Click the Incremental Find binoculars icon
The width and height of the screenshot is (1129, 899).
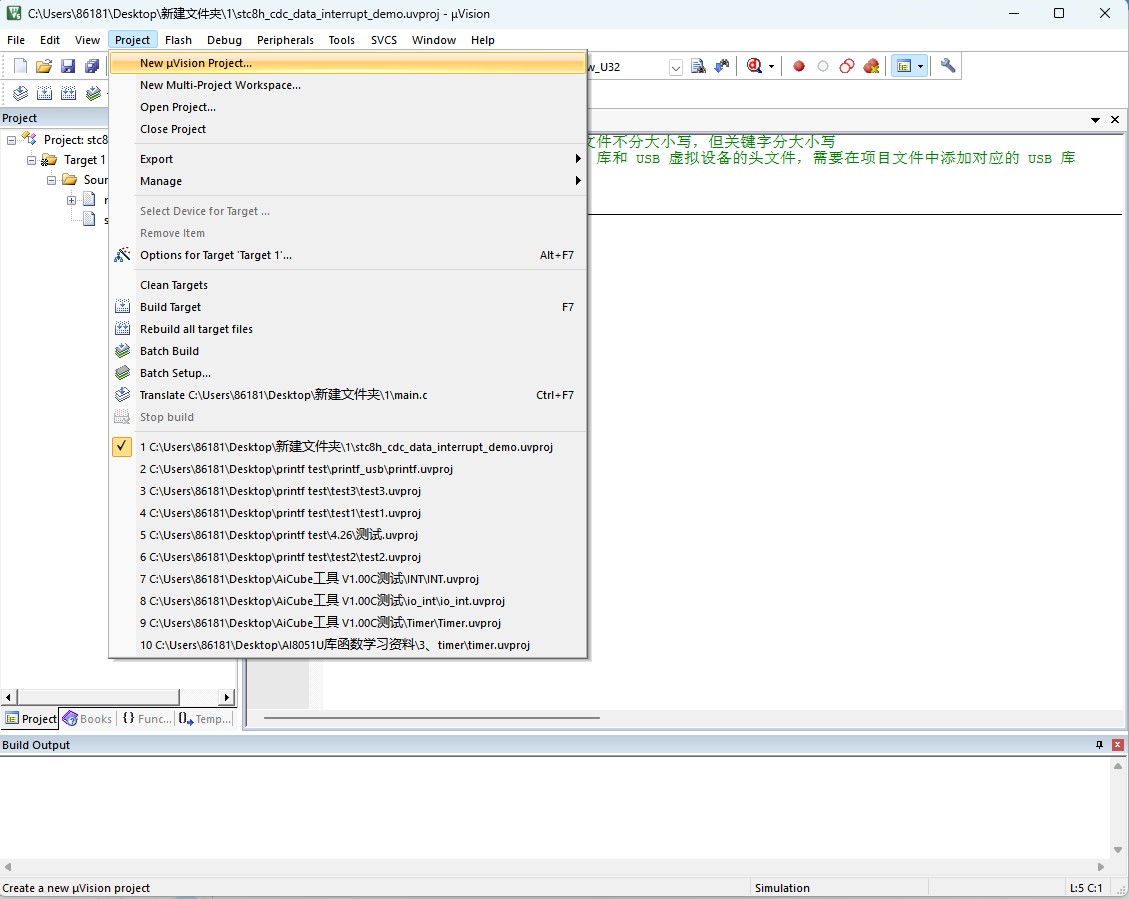click(x=721, y=66)
